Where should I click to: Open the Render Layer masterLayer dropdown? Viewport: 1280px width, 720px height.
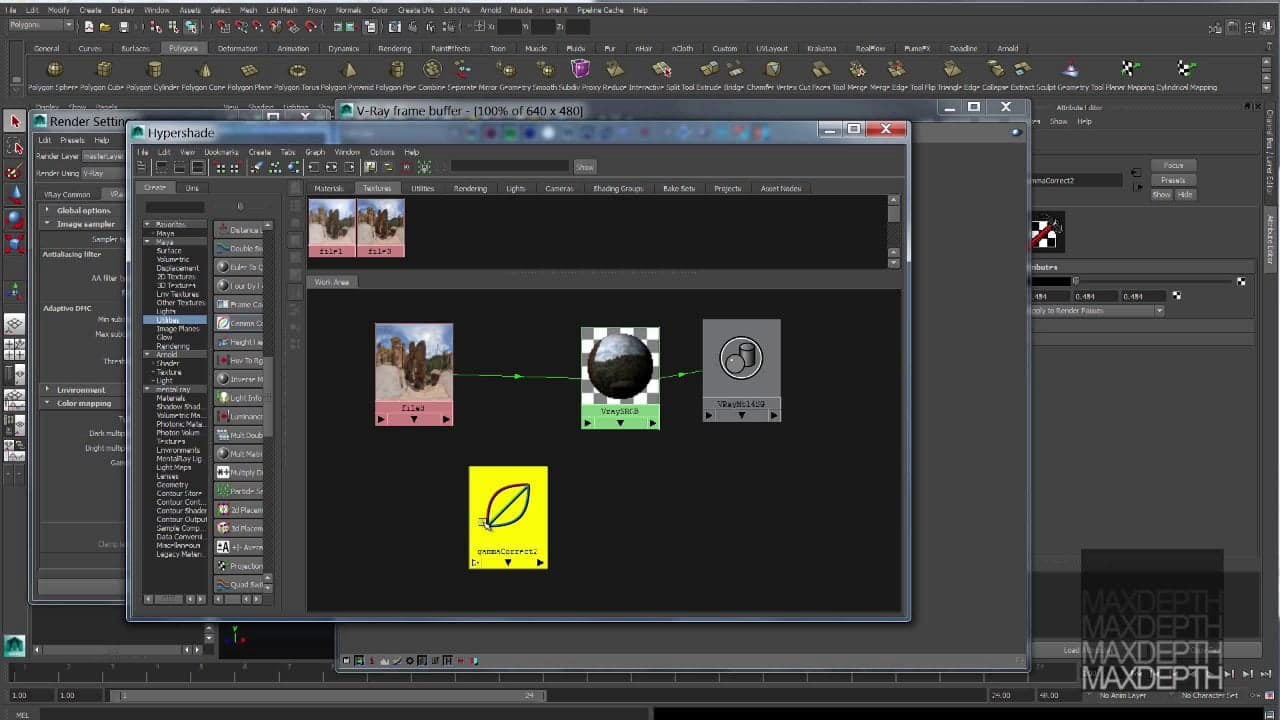click(x=104, y=156)
